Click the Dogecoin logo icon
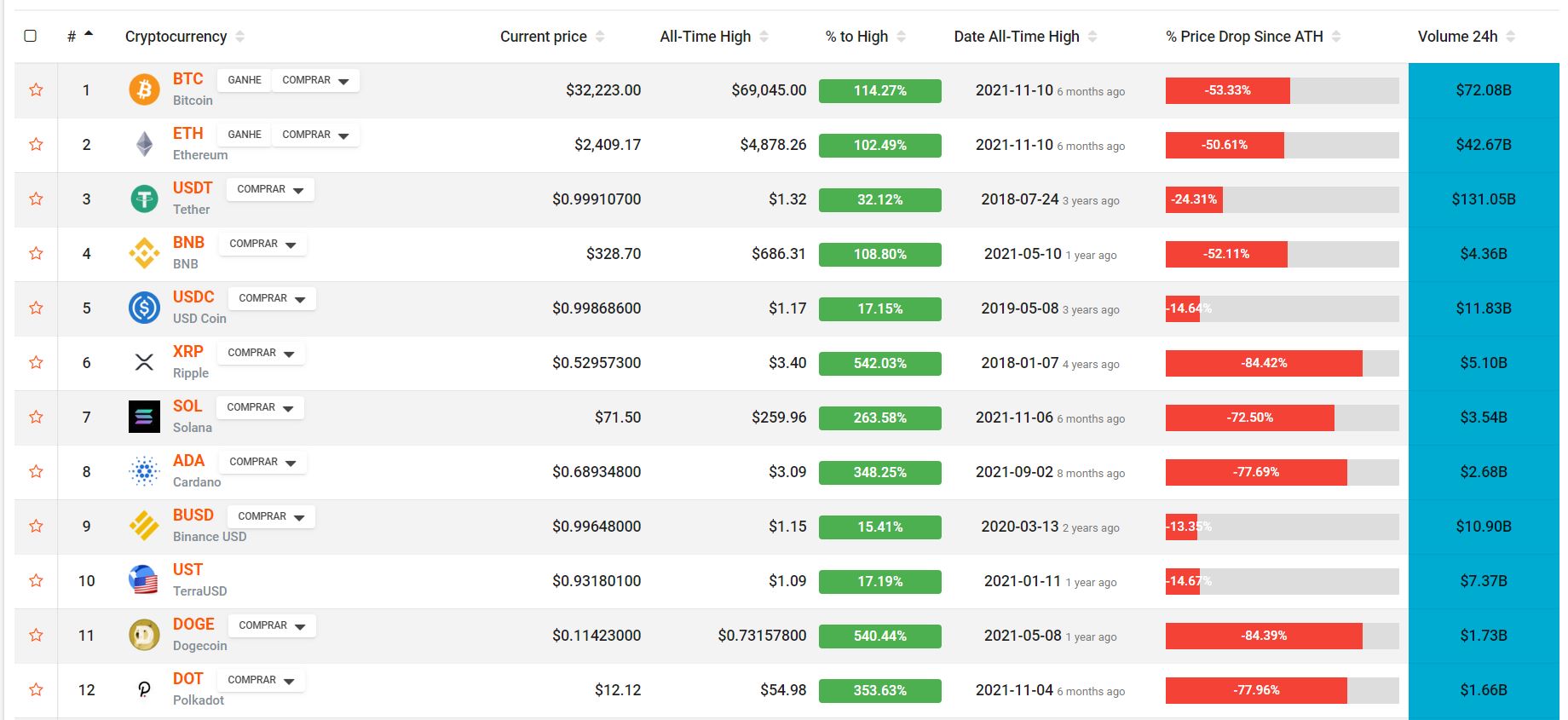The width and height of the screenshot is (1568, 720). point(144,635)
